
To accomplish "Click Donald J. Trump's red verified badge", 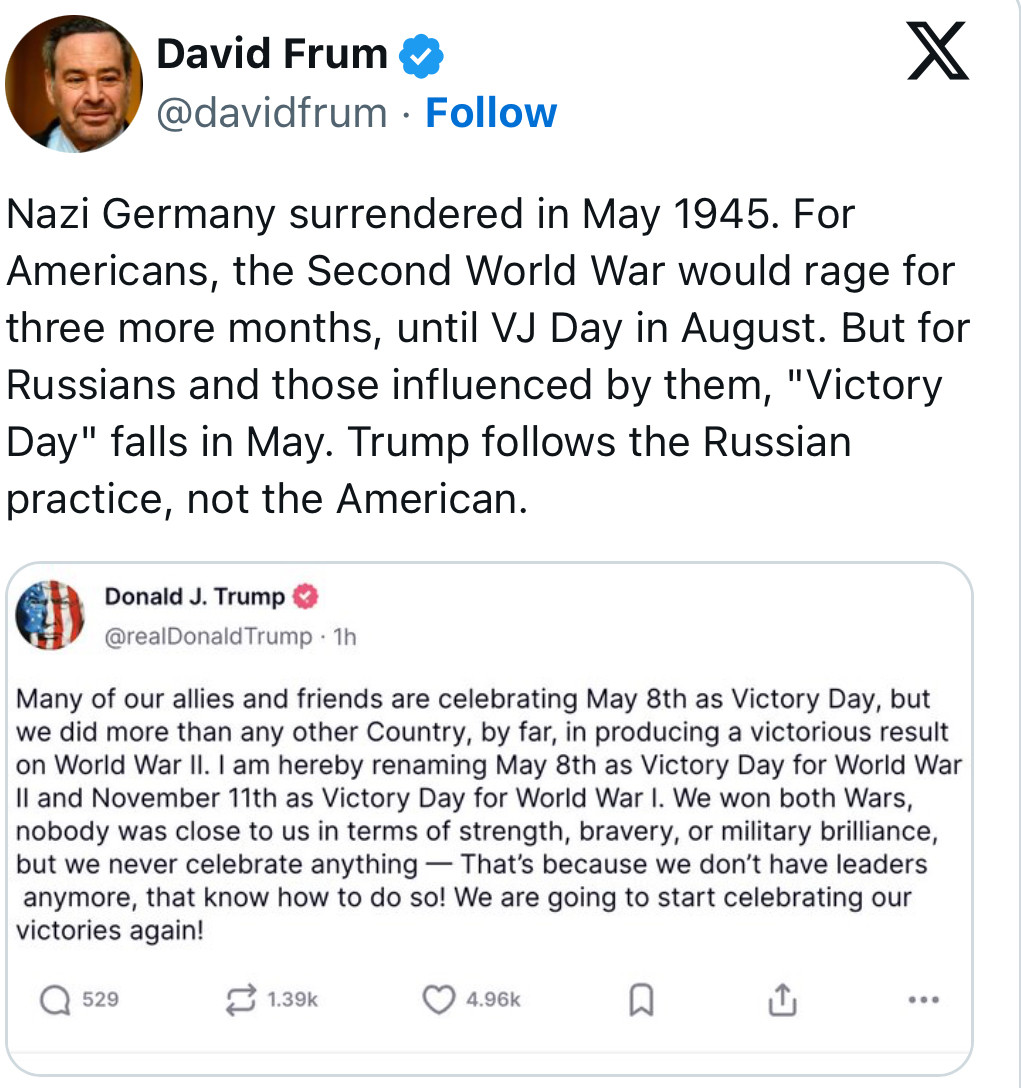I will (x=305, y=597).
